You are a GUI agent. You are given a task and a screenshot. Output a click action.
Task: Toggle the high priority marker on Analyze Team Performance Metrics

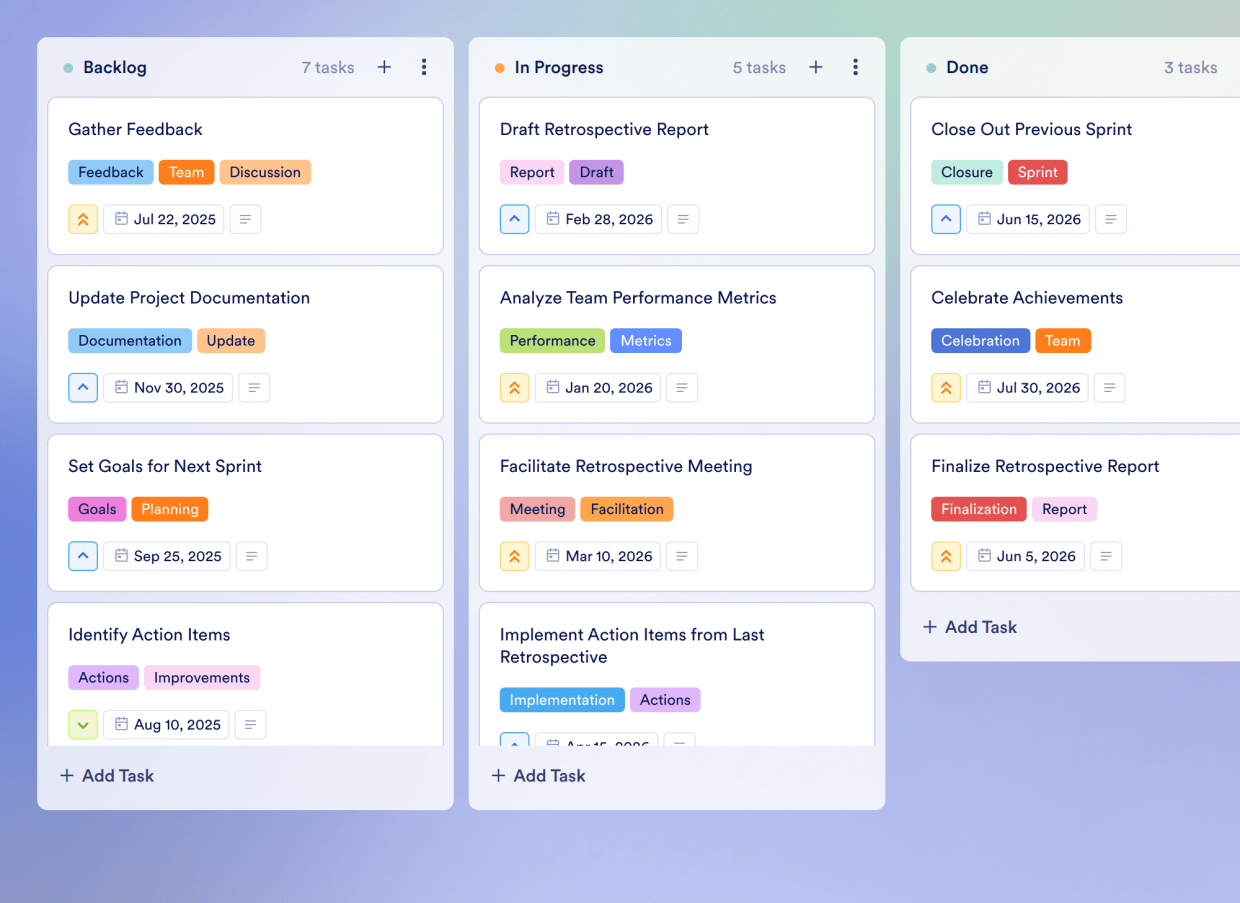click(x=514, y=387)
